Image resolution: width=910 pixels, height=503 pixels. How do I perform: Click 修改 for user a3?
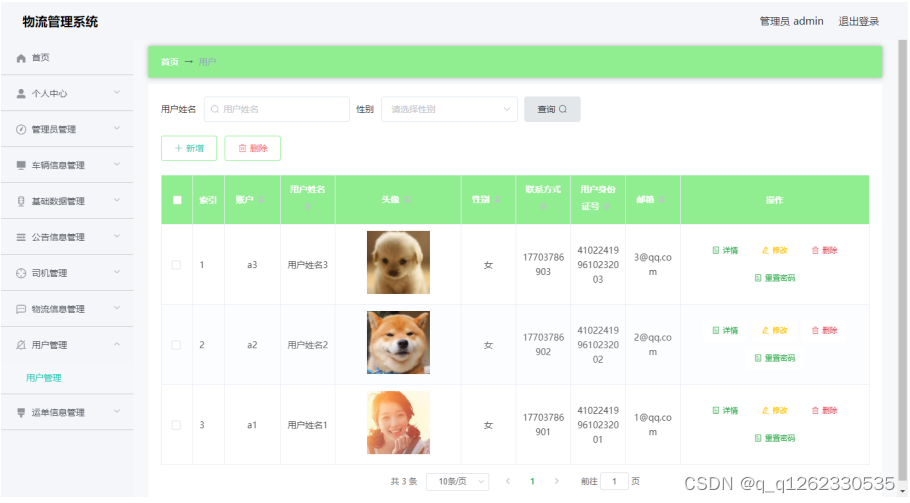pos(775,251)
